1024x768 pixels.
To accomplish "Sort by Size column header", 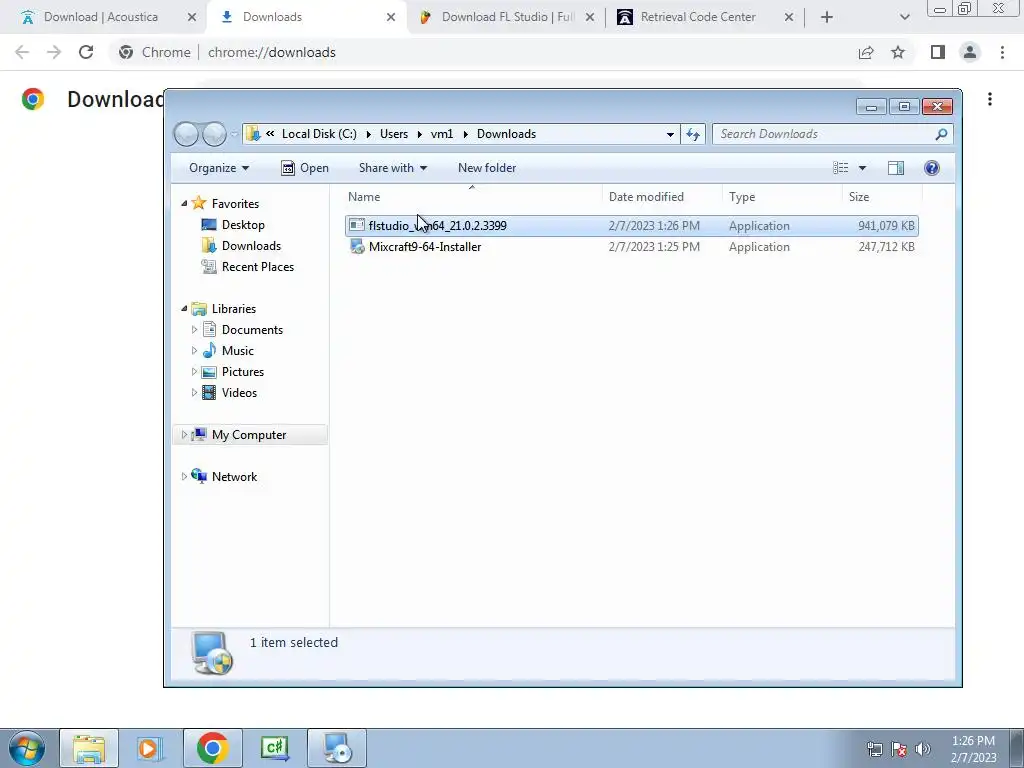I will point(882,197).
